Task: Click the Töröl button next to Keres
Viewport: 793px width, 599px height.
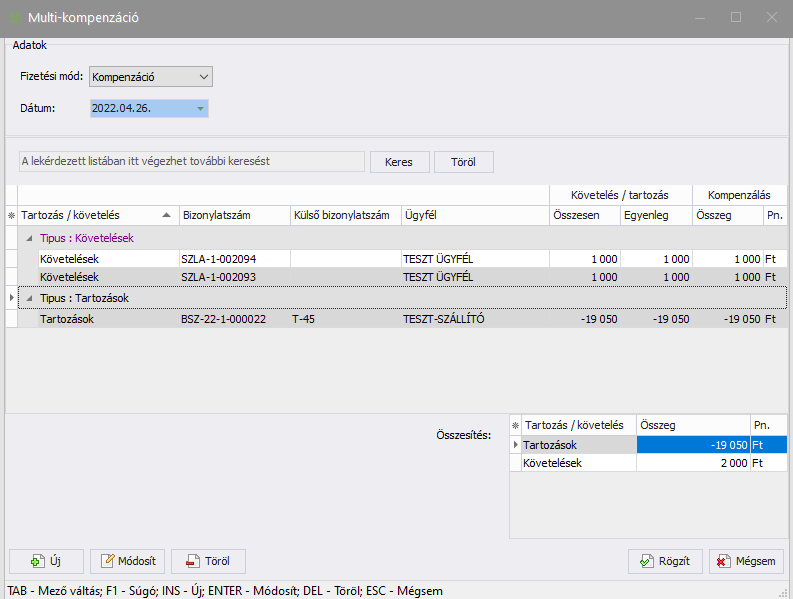Action: 463,162
